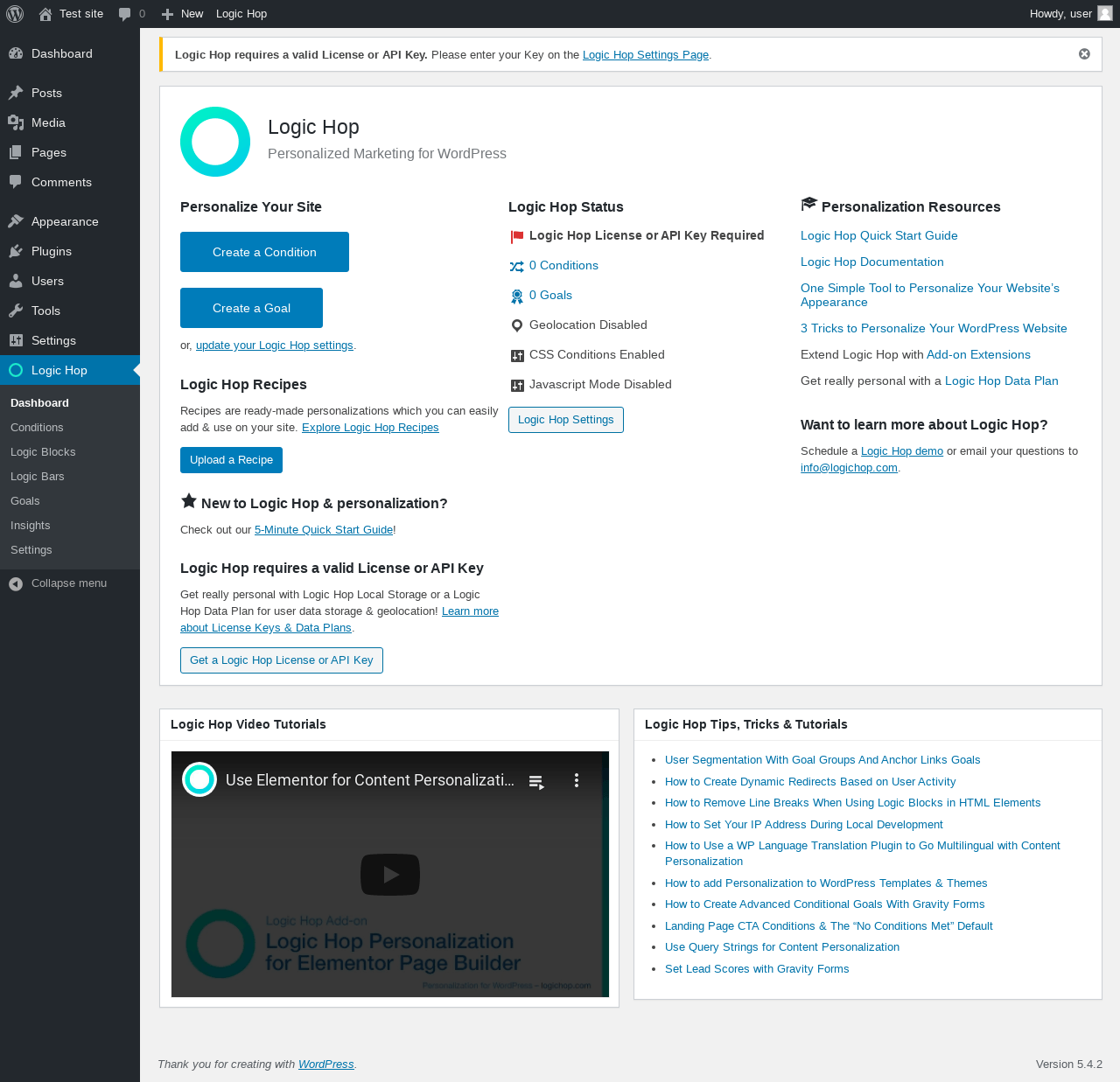Open Logic Bars submenu item
1120x1082 pixels.
pyautogui.click(x=38, y=477)
